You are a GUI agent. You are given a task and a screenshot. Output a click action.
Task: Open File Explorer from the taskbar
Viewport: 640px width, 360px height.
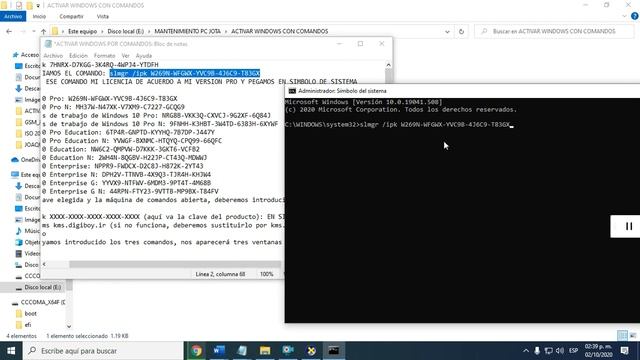pyautogui.click(x=265, y=351)
